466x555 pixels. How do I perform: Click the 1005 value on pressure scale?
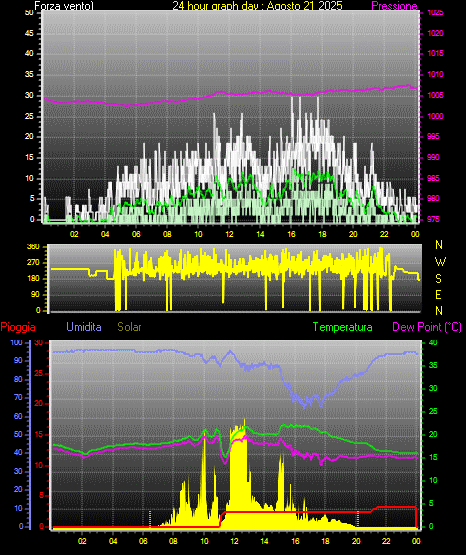coord(435,95)
